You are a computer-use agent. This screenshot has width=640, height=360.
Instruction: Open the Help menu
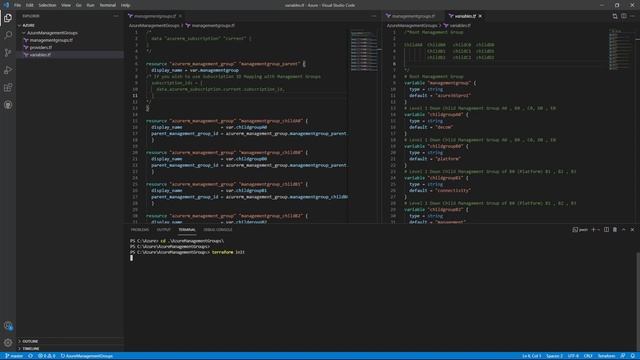126,5
